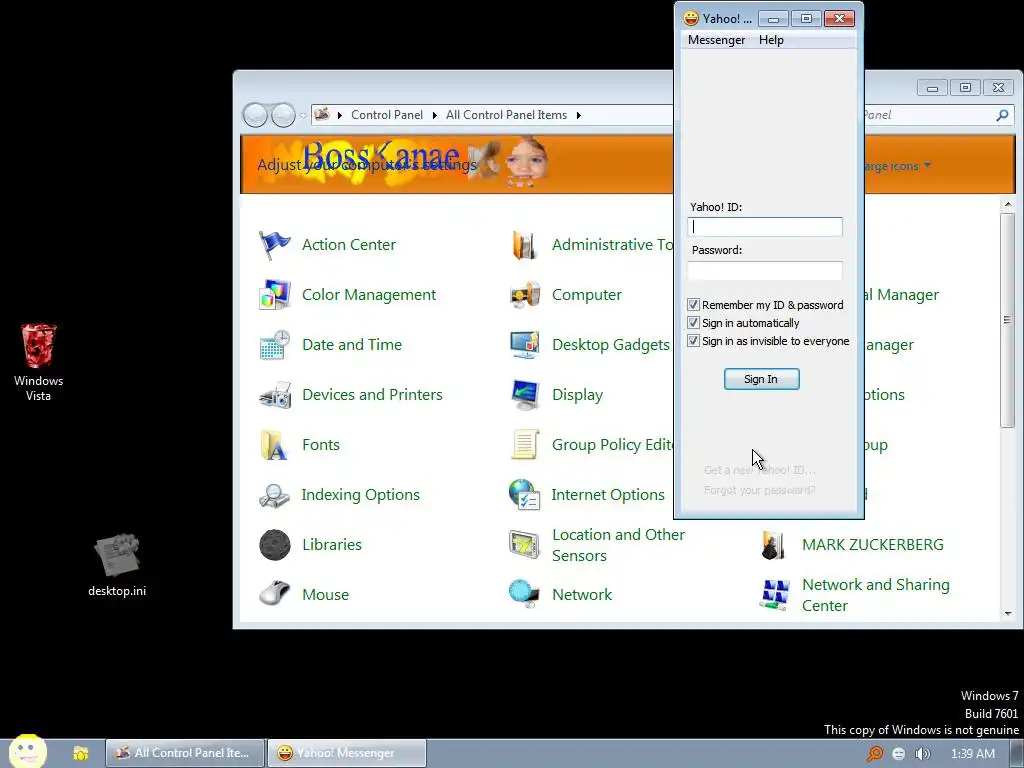Viewport: 1024px width, 768px height.
Task: Open Devices and Printers icon
Action: (274, 395)
